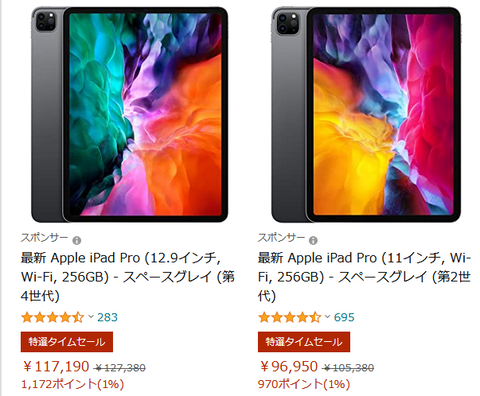This screenshot has width=480, height=396.
Task: Open the 695 reviews link
Action: [x=344, y=317]
